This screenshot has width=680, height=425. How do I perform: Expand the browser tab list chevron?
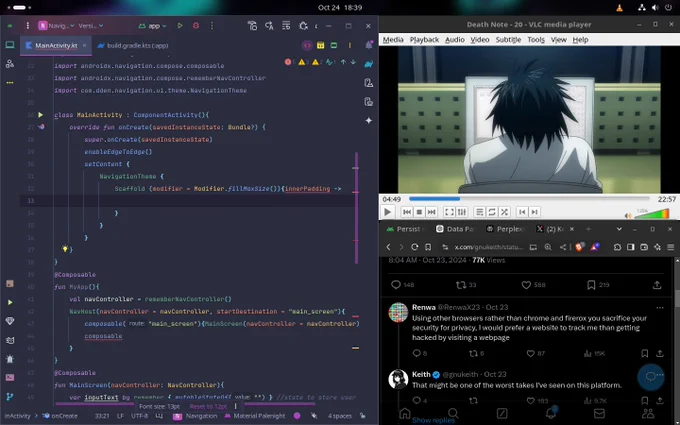(x=619, y=229)
